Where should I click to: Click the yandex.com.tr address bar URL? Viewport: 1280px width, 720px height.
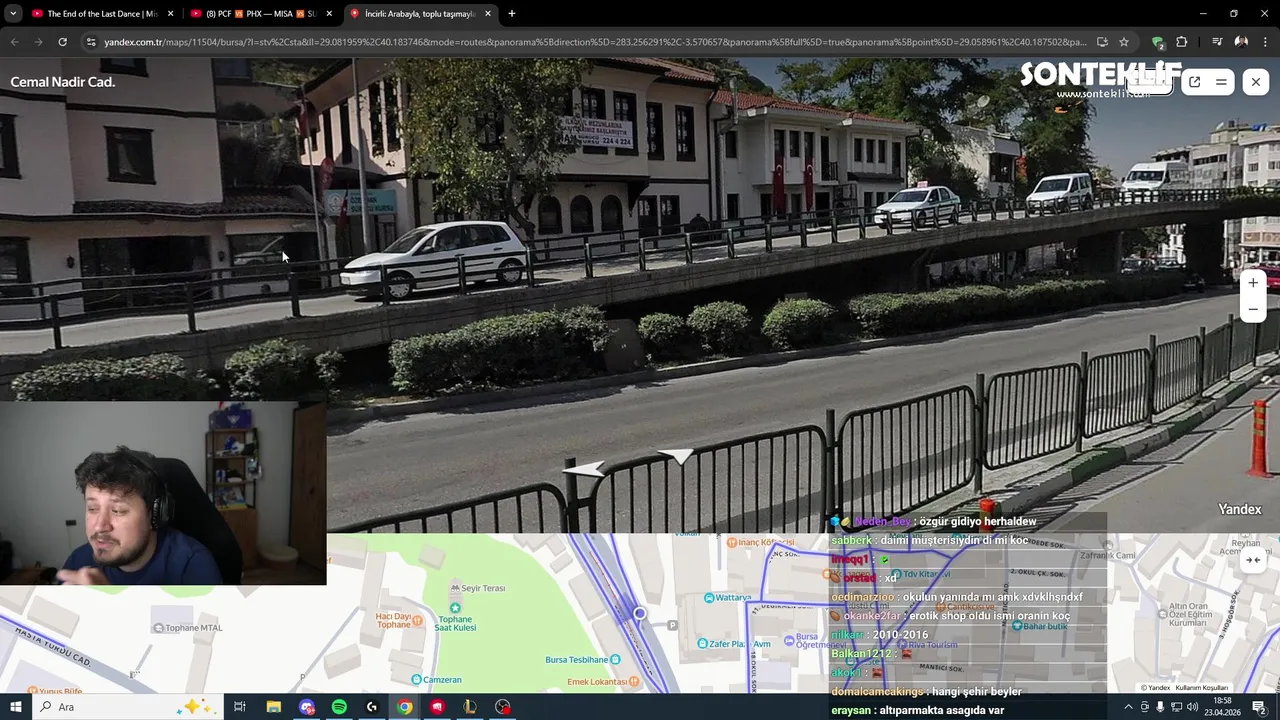[x=594, y=42]
